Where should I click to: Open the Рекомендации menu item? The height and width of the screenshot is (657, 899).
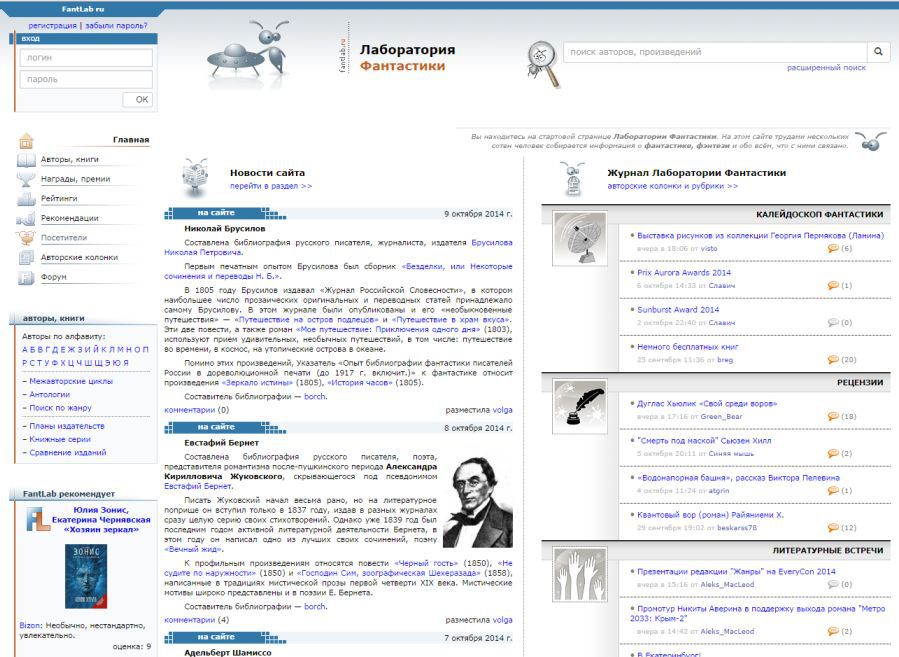pos(70,218)
